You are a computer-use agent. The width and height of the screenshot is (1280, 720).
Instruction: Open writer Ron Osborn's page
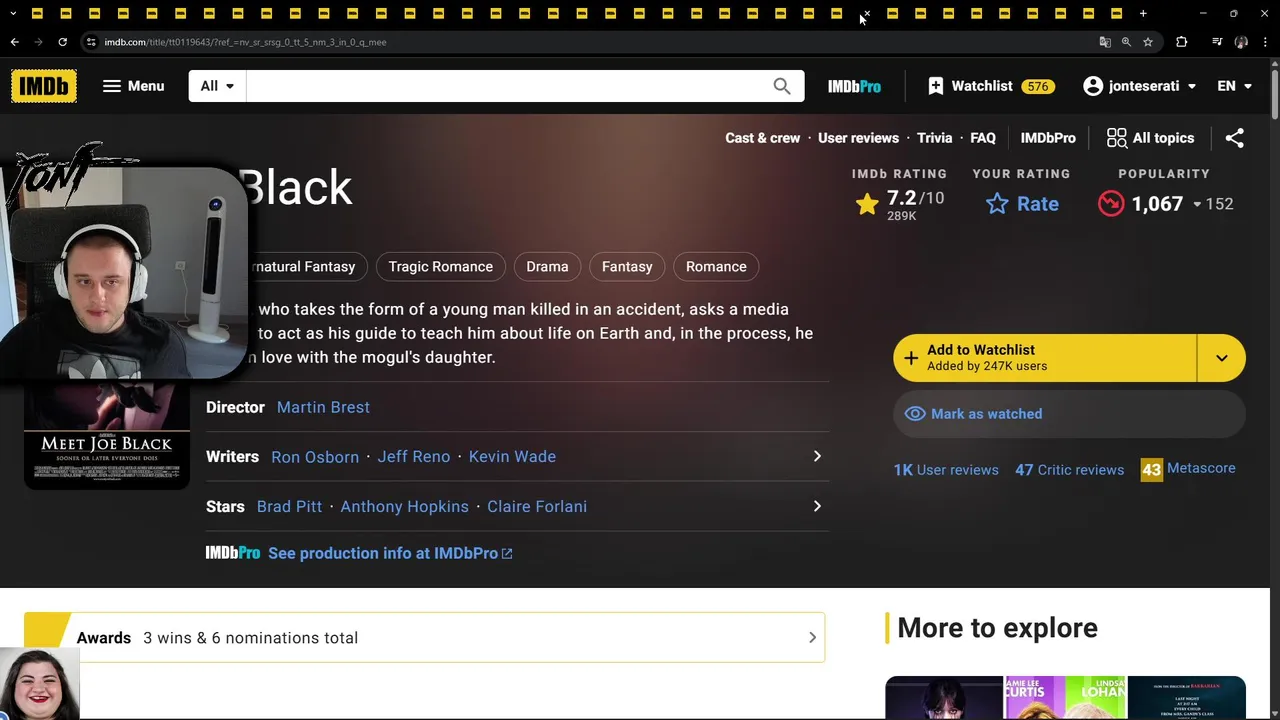pos(315,457)
